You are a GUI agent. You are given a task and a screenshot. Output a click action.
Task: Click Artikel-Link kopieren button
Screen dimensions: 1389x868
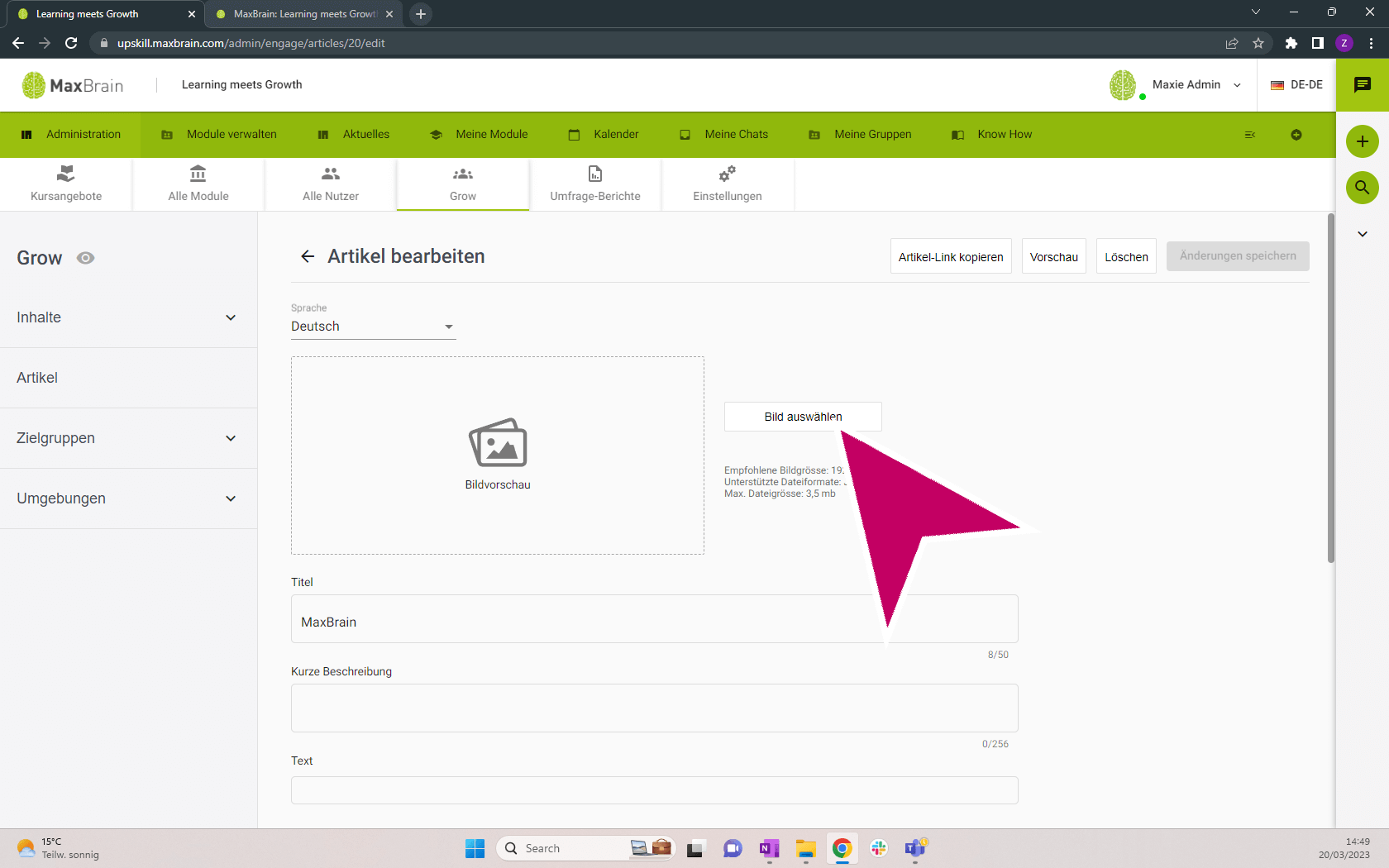(951, 256)
